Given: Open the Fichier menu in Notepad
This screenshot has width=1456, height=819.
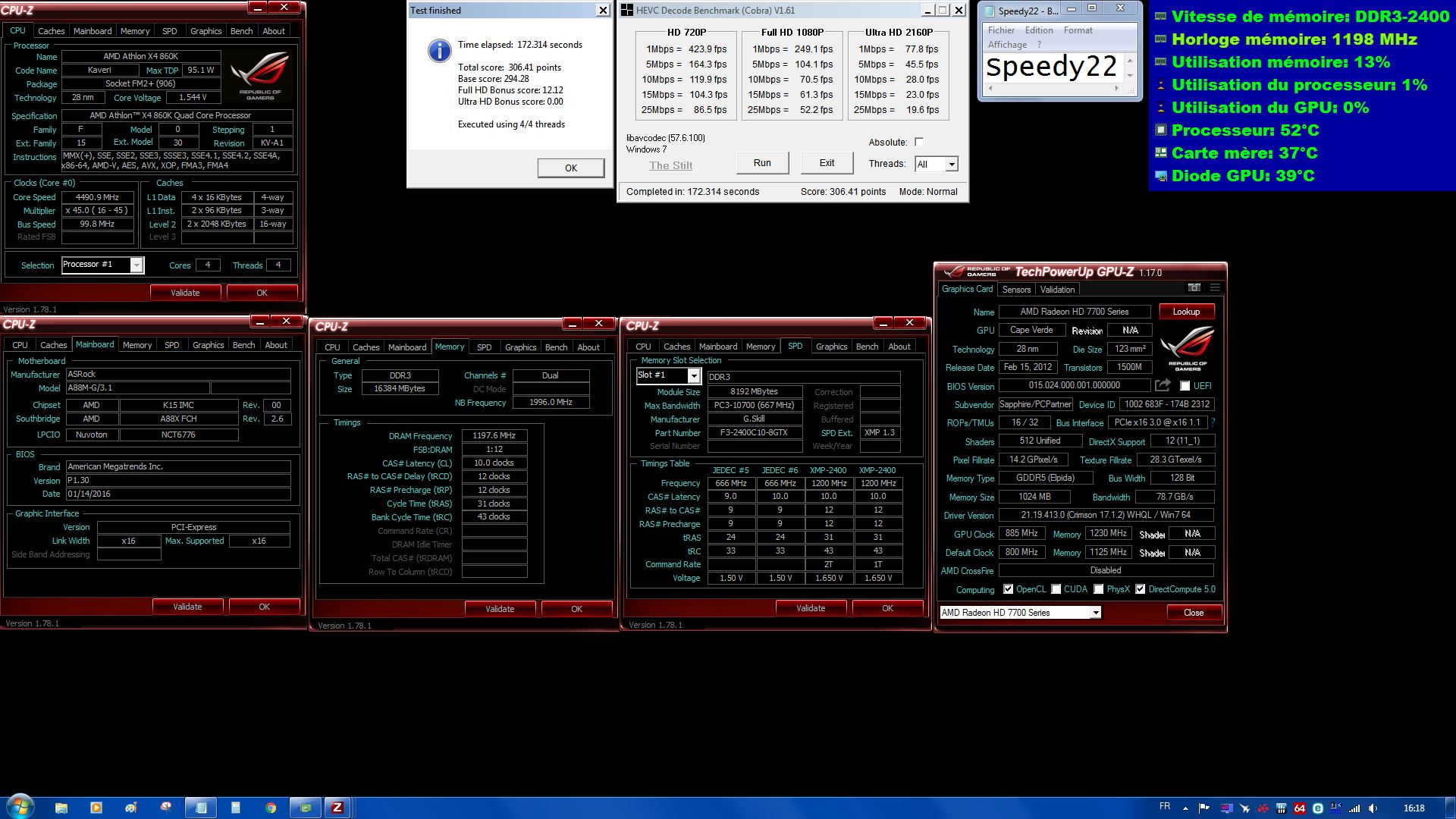Looking at the screenshot, I should 1001,30.
